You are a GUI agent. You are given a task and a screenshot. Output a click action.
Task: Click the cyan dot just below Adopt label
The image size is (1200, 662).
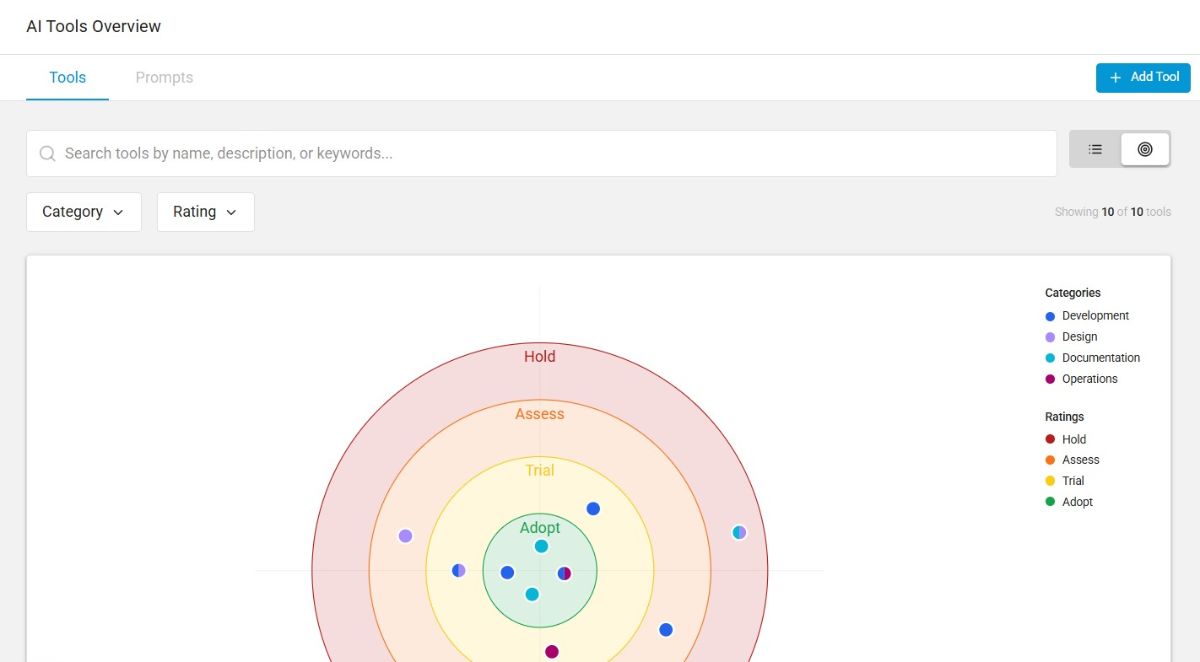541,546
